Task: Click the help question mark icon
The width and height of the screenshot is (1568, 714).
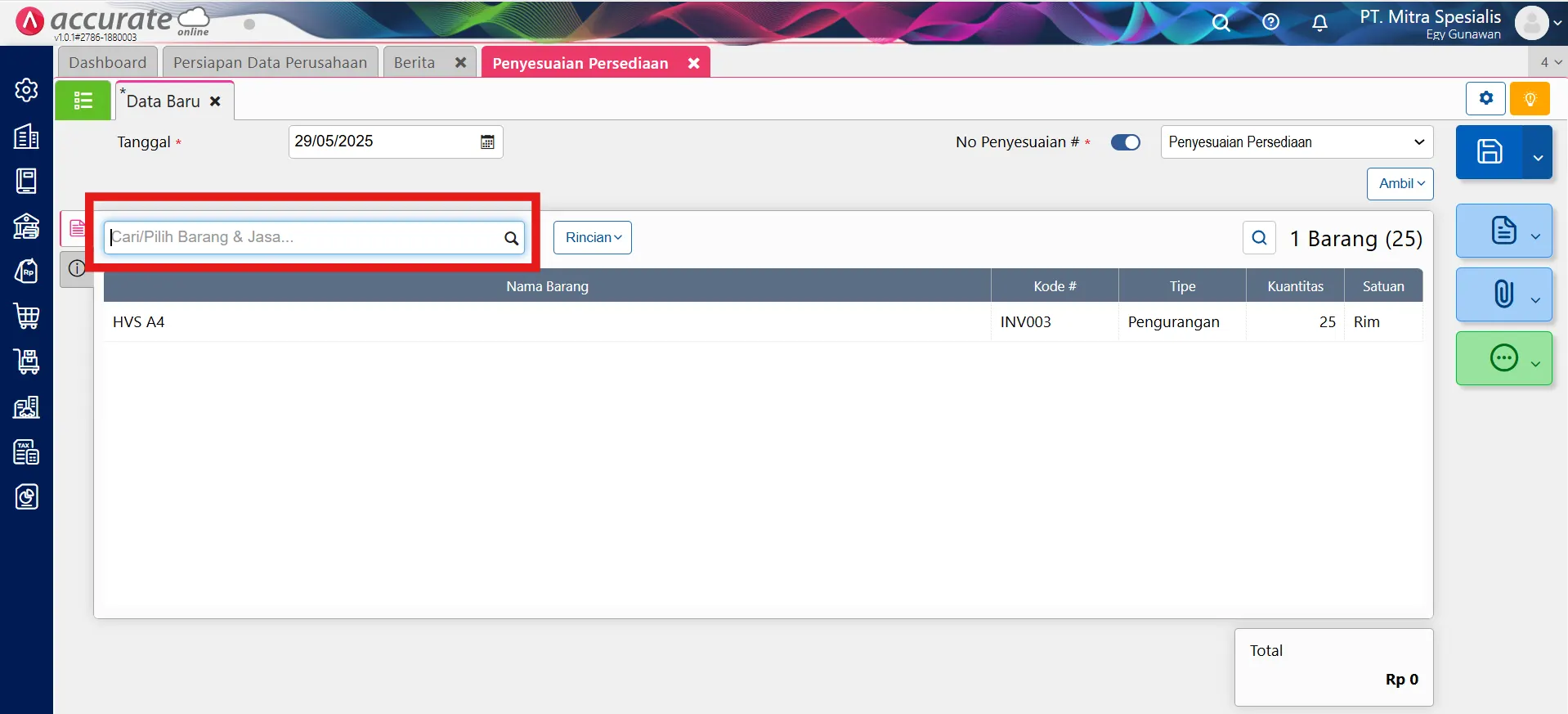Action: 1270,22
